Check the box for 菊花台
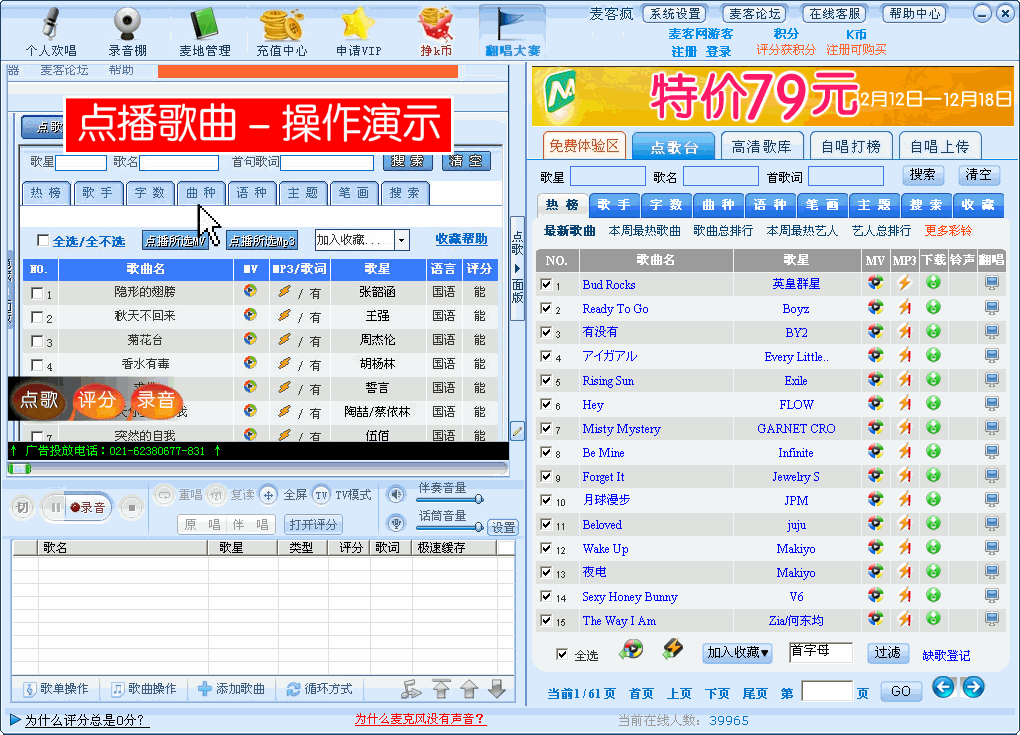 click(37, 342)
